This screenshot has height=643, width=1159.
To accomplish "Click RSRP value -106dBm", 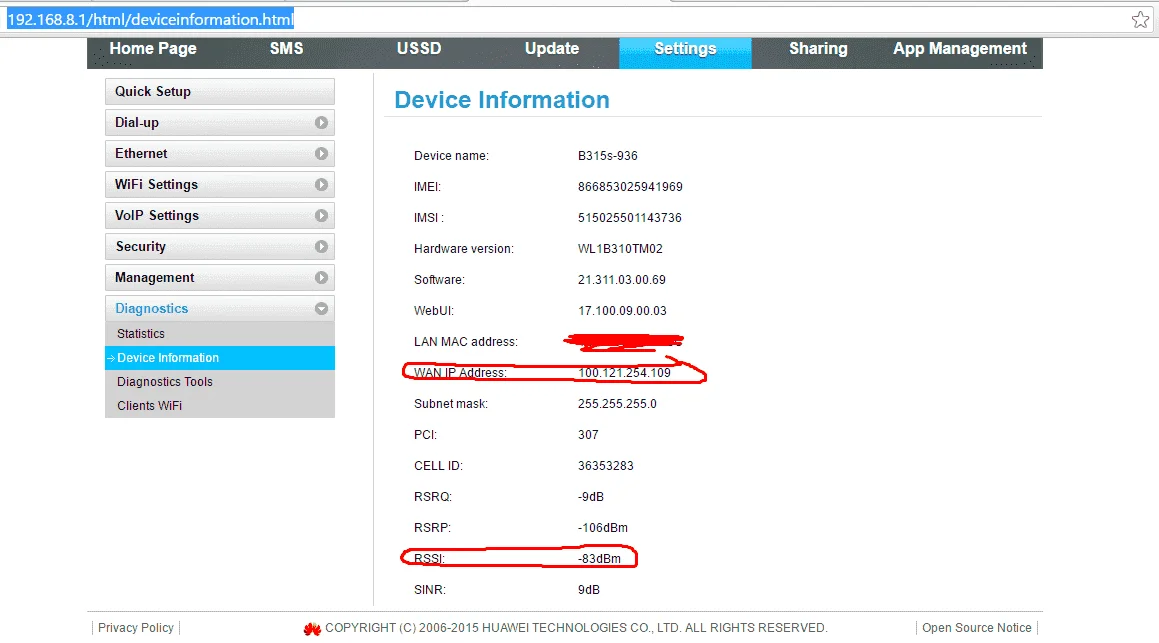I will [x=602, y=528].
